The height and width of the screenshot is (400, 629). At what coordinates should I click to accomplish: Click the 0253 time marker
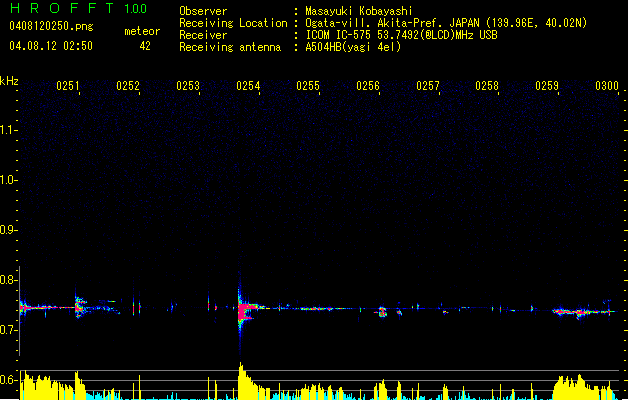[188, 86]
